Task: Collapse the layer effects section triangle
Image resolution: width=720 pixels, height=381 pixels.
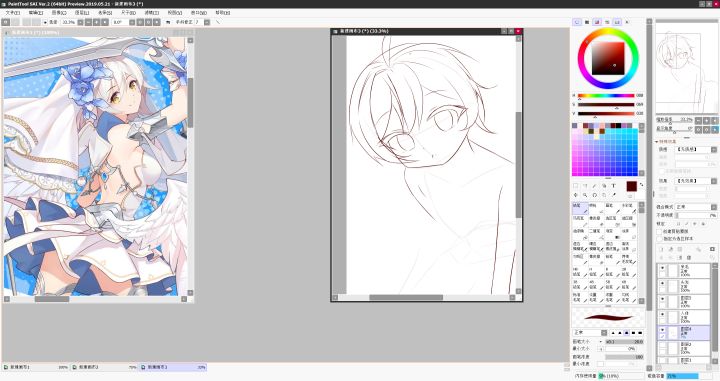Action: coord(657,141)
